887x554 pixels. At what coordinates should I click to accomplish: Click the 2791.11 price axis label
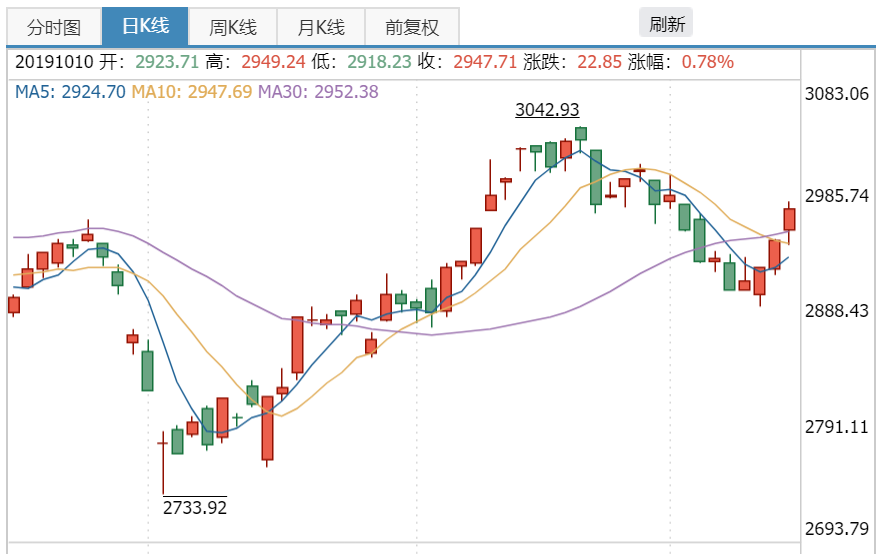click(x=837, y=428)
